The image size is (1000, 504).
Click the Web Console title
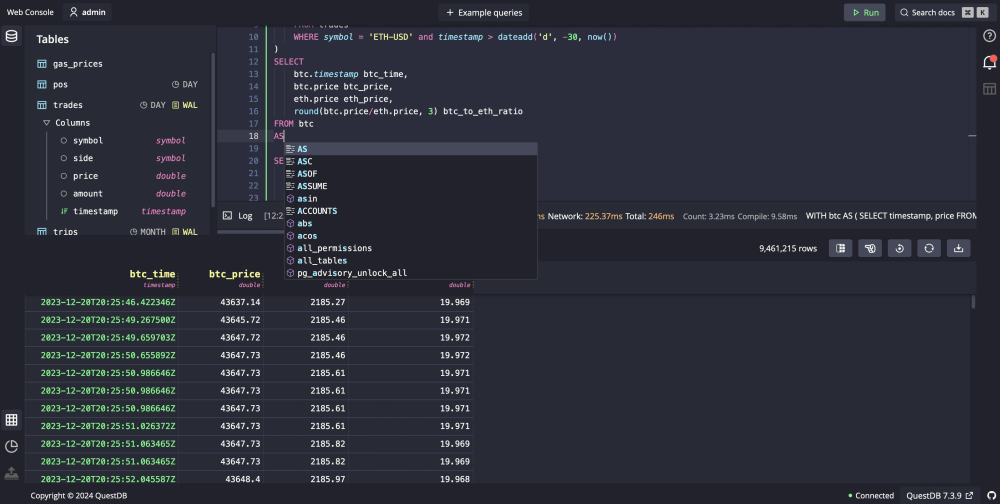click(x=30, y=12)
